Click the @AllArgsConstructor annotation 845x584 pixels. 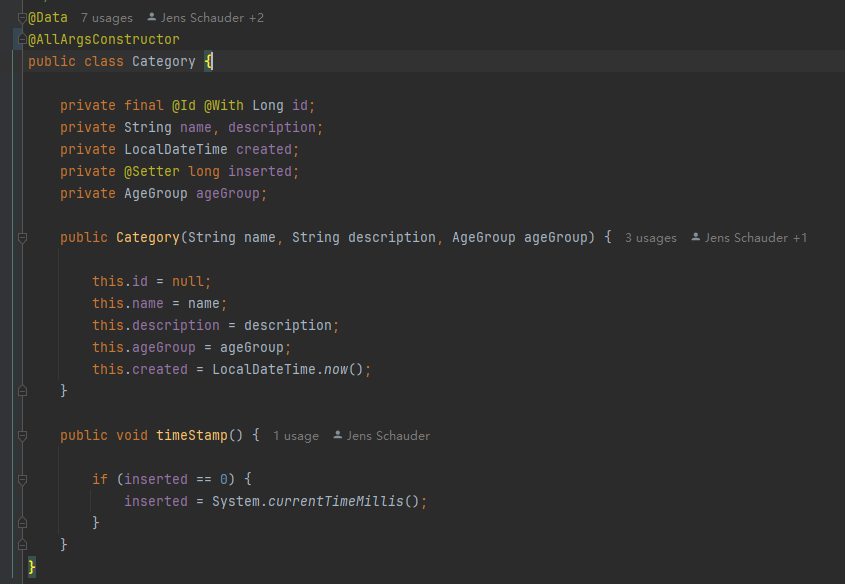pos(104,39)
